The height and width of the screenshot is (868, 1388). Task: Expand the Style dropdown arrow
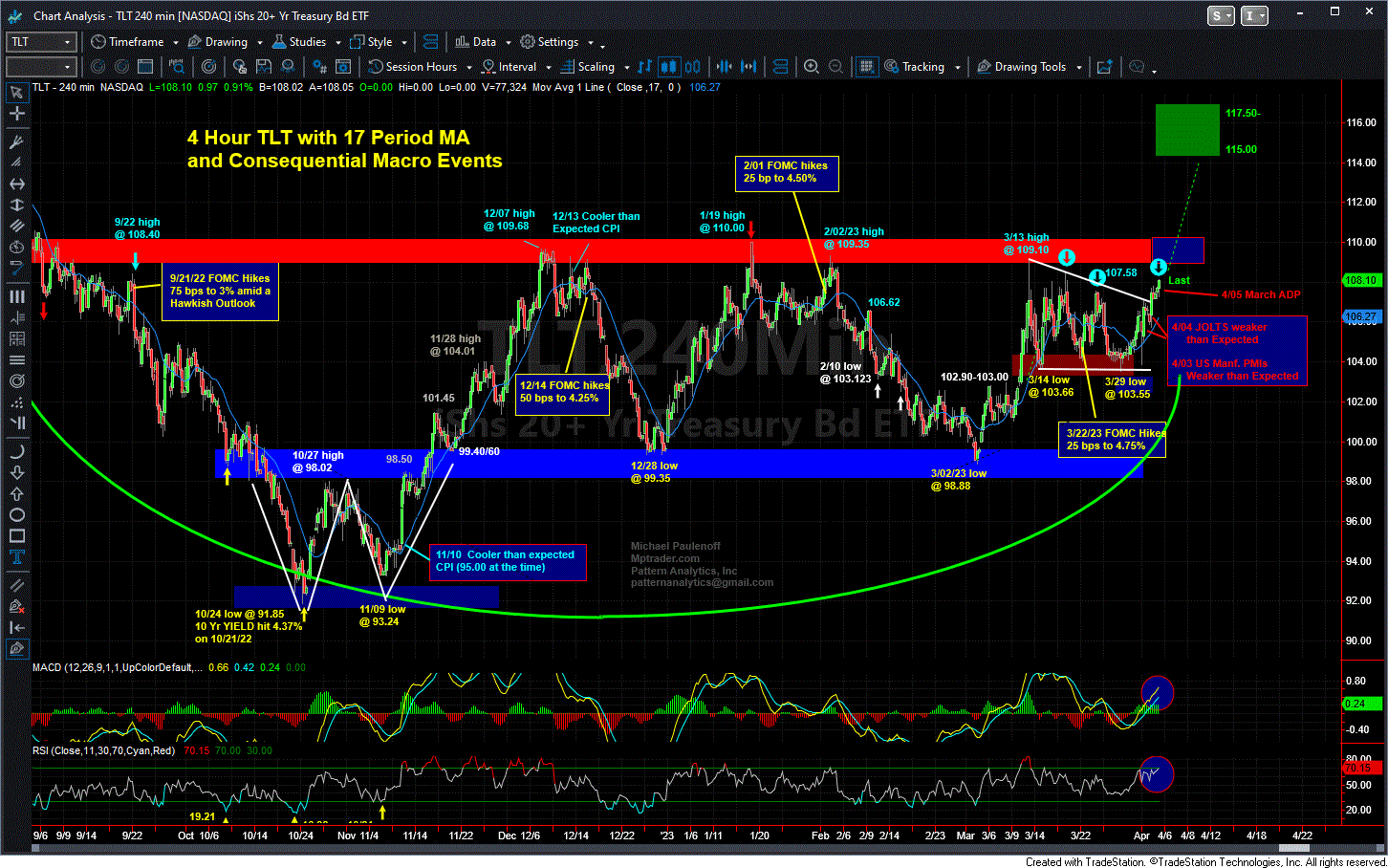(x=404, y=43)
